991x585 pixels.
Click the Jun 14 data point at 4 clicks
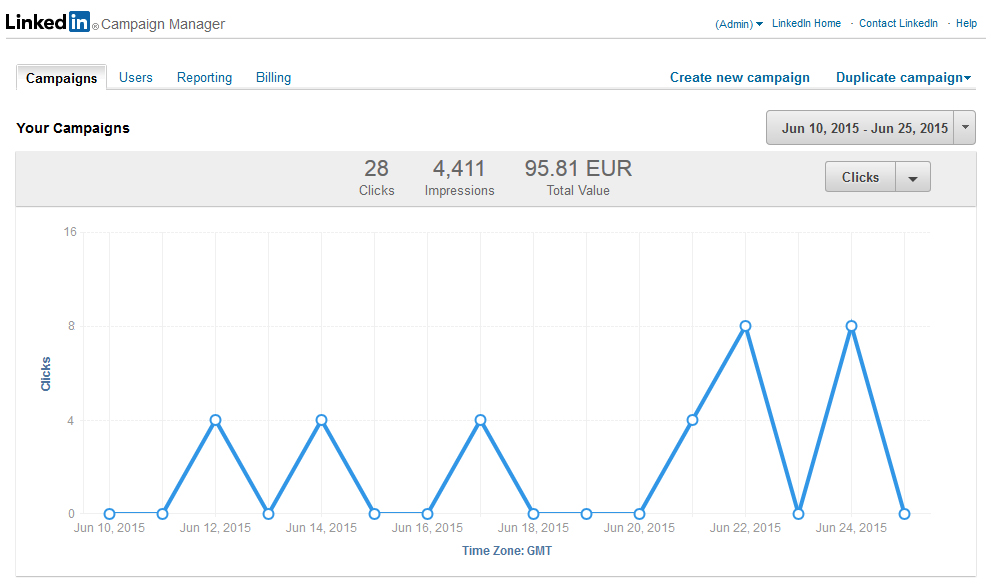(x=321, y=420)
